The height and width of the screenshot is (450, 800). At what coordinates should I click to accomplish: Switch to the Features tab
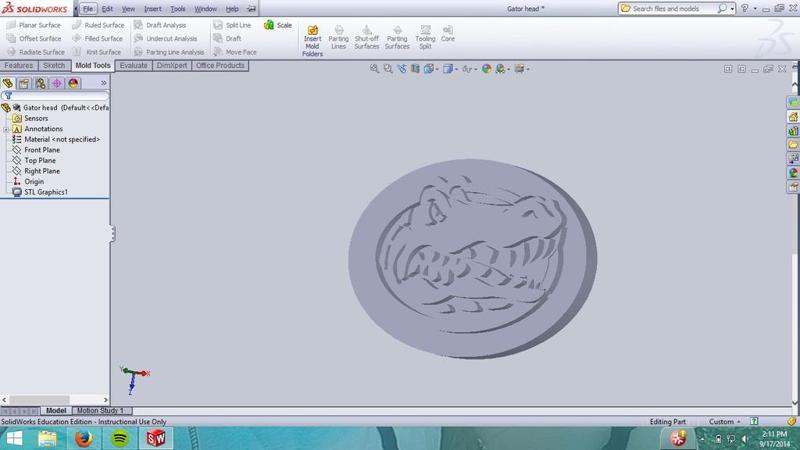tap(19, 66)
